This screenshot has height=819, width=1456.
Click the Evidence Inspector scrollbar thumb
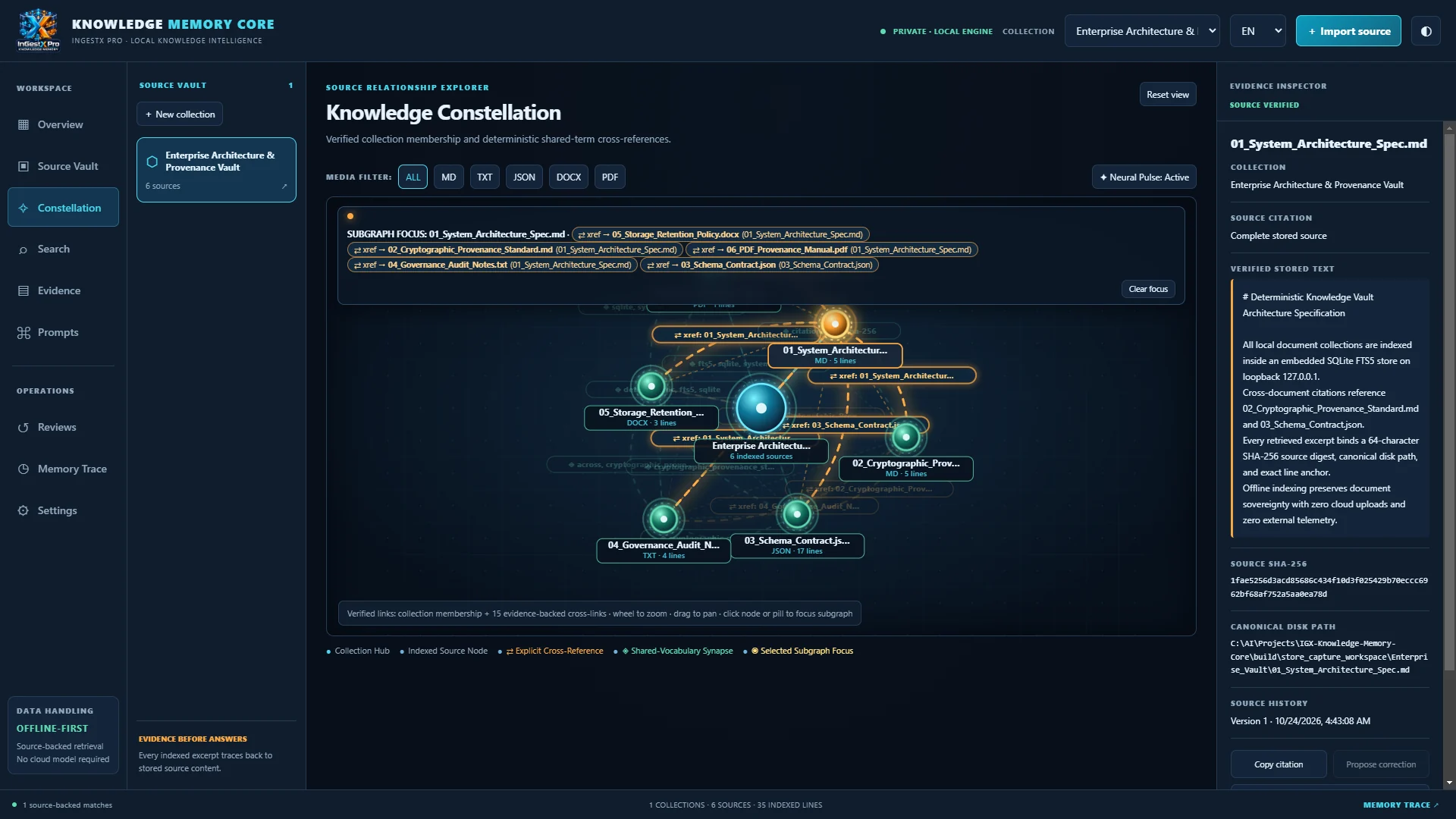pos(1449,402)
